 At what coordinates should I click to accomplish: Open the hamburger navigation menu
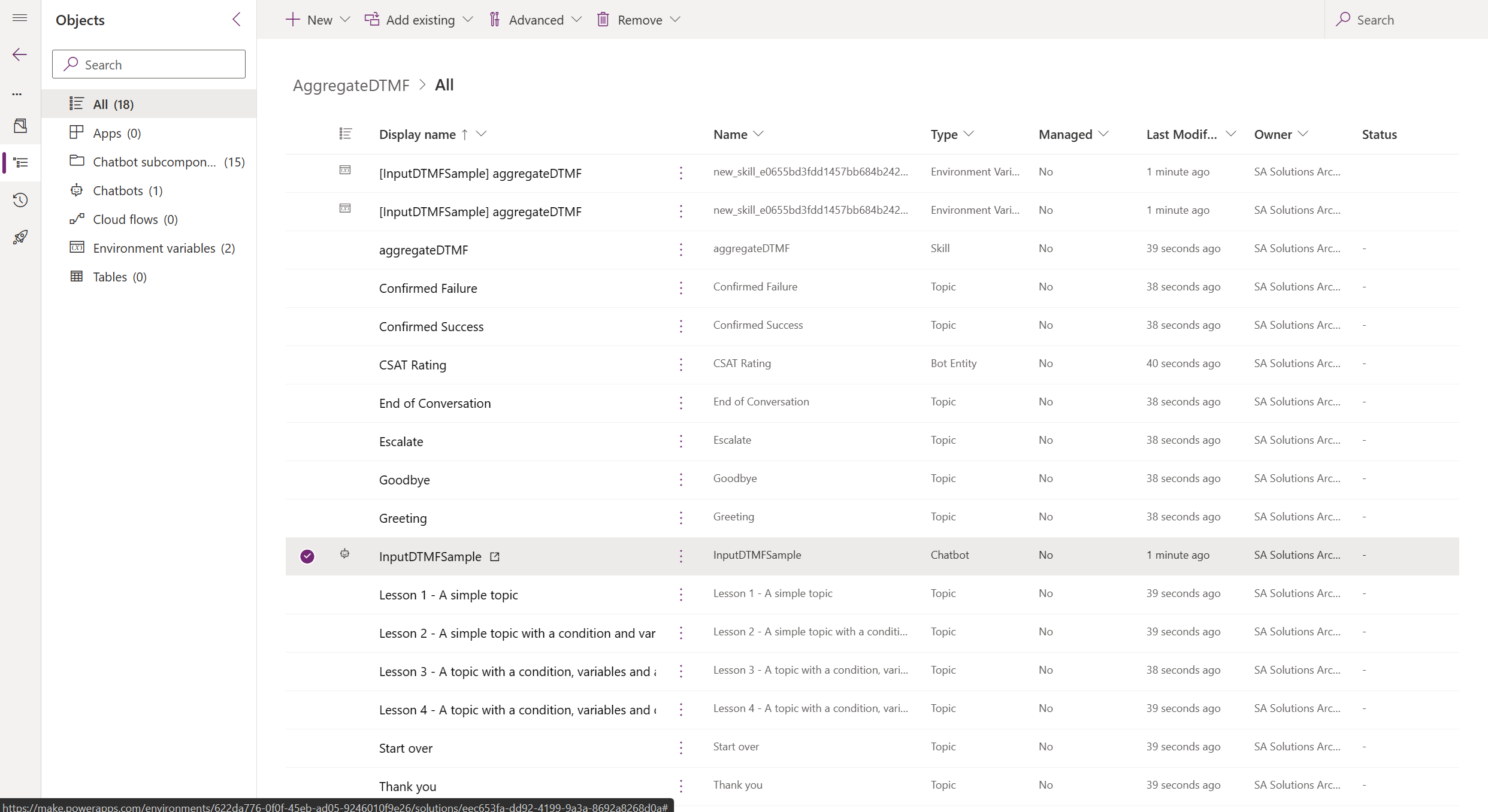tap(20, 18)
